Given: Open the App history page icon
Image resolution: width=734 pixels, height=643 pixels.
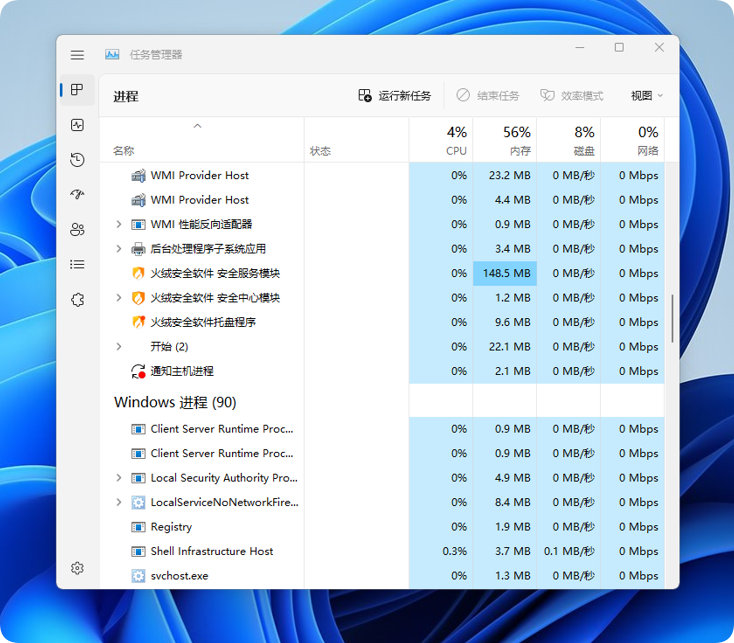Looking at the screenshot, I should tap(77, 160).
